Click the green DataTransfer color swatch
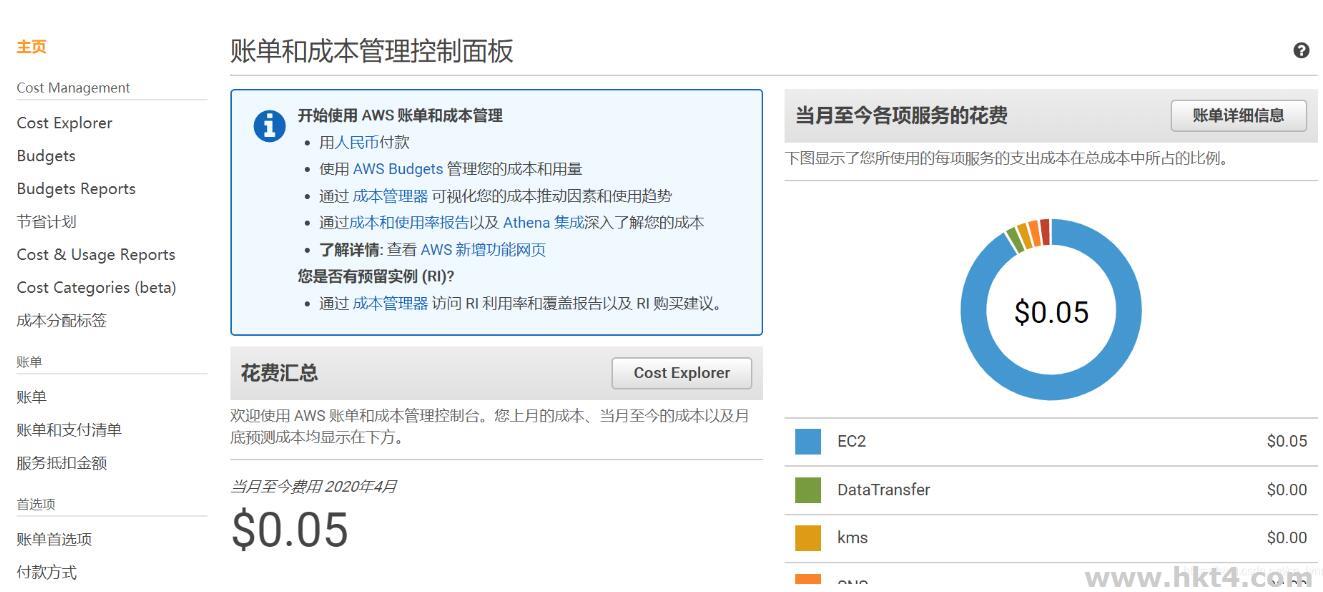Viewport: 1323px width, 592px height. (x=808, y=490)
